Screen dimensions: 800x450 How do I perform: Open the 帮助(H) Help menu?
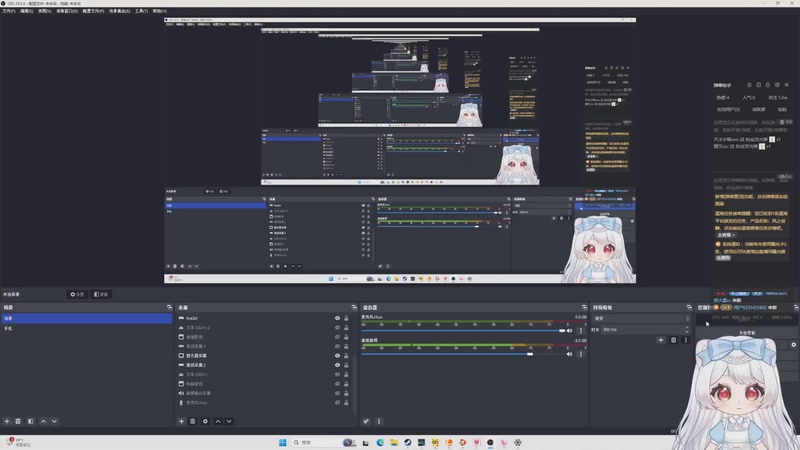coord(160,11)
